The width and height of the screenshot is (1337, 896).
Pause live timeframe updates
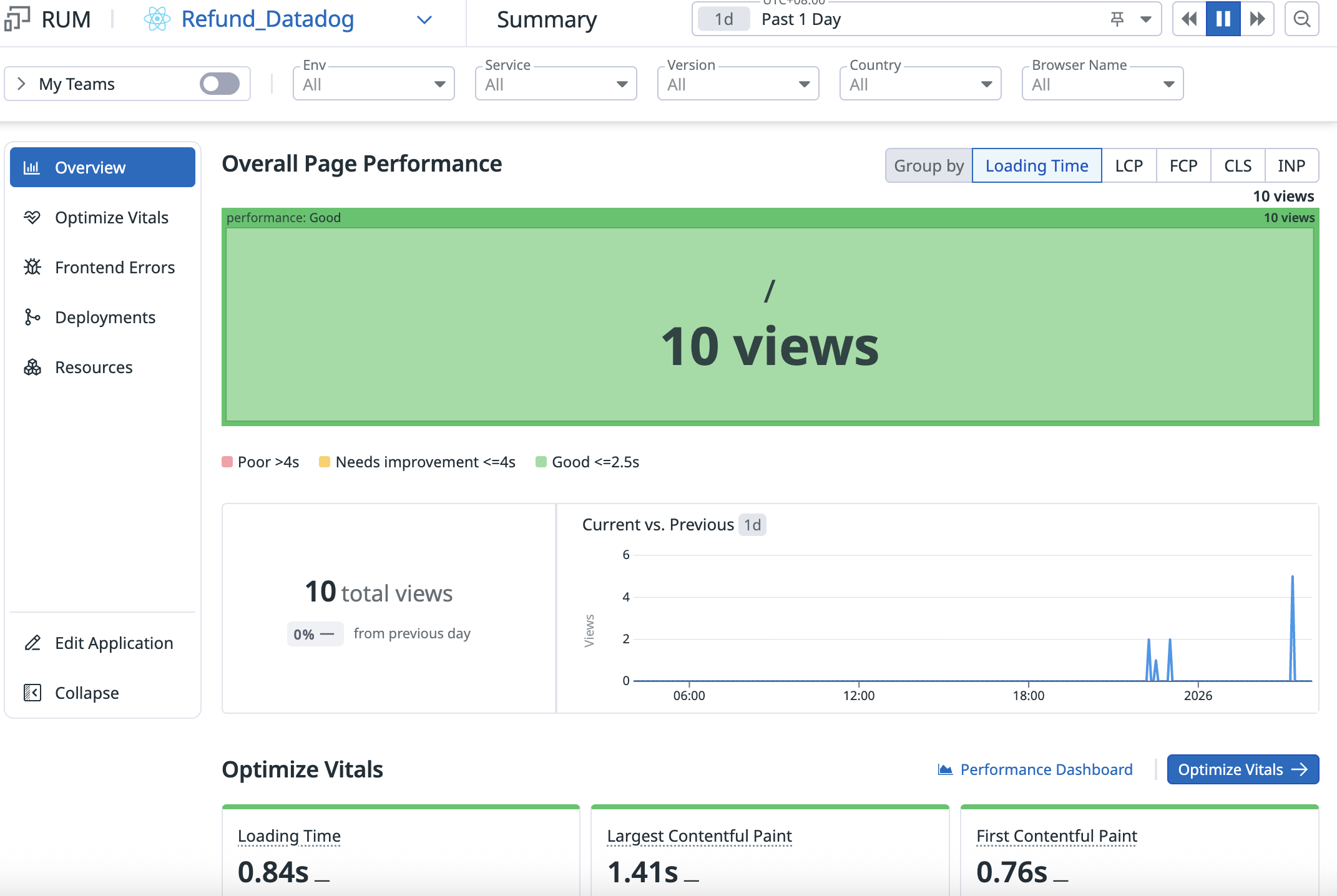tap(1223, 19)
